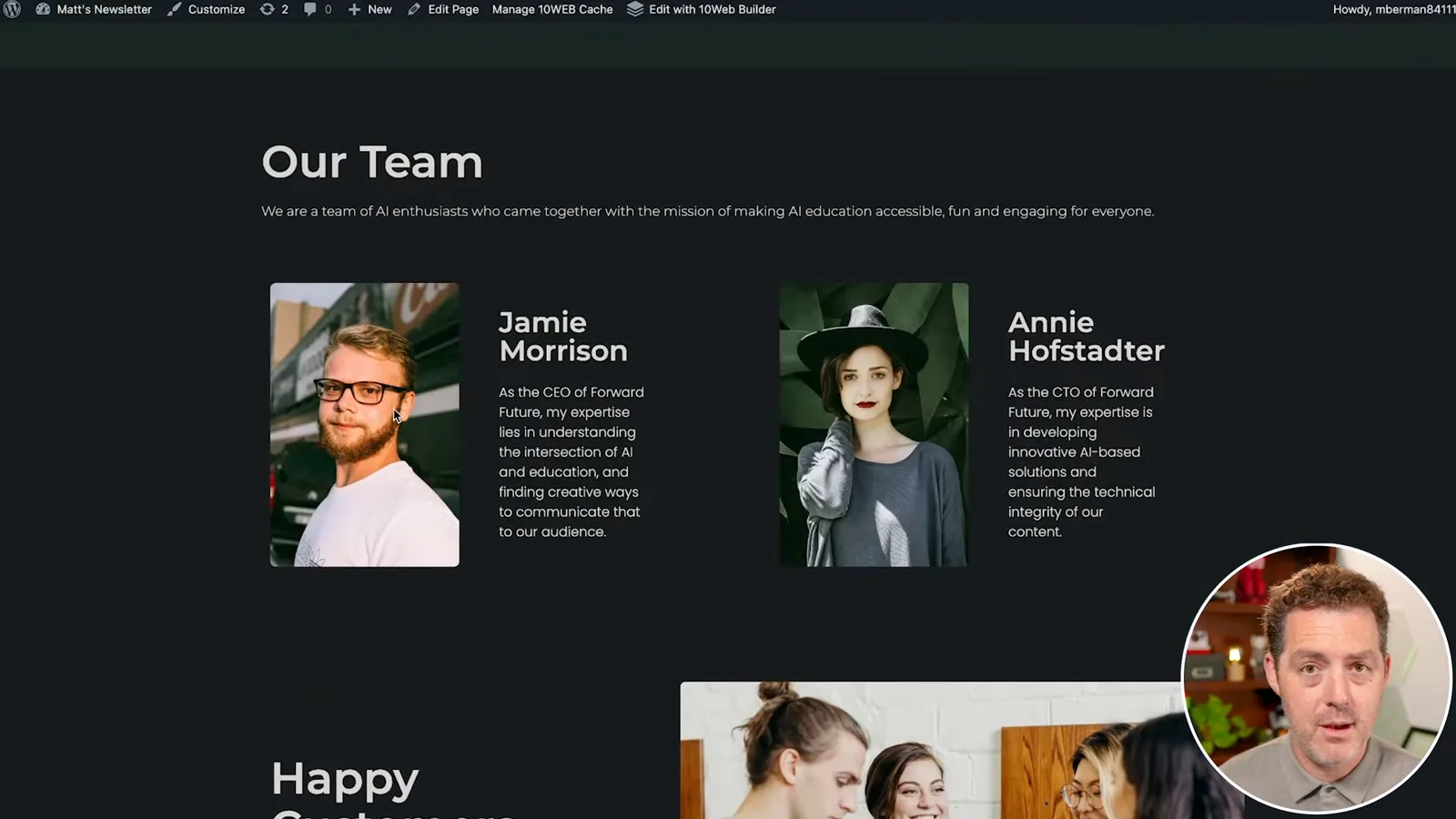Click the CTO of Forward Future bio text
This screenshot has width=1456, height=819.
coord(1082,462)
